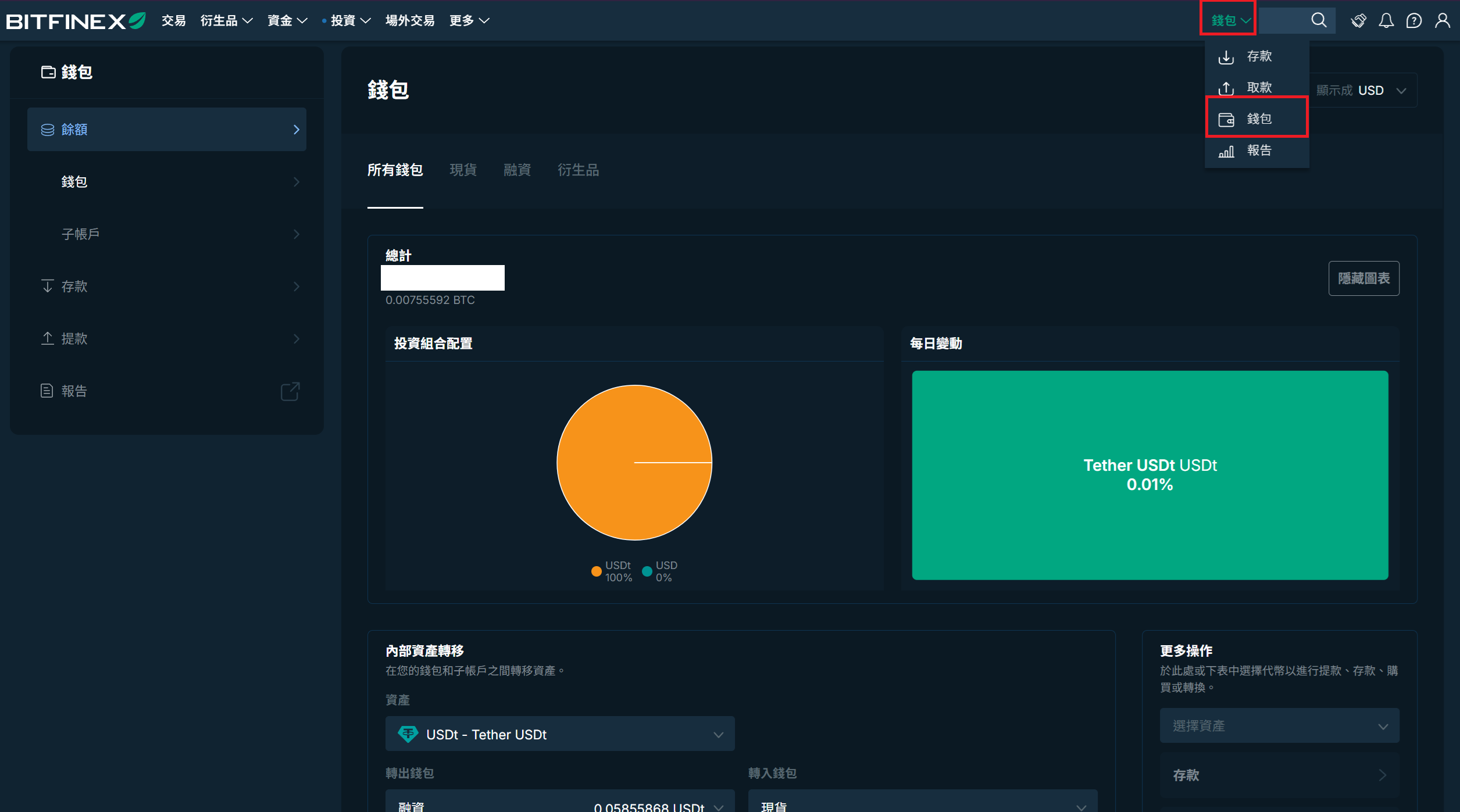Screen dimensions: 1460x812
Task: Open the search magnifier icon
Action: tap(1319, 20)
